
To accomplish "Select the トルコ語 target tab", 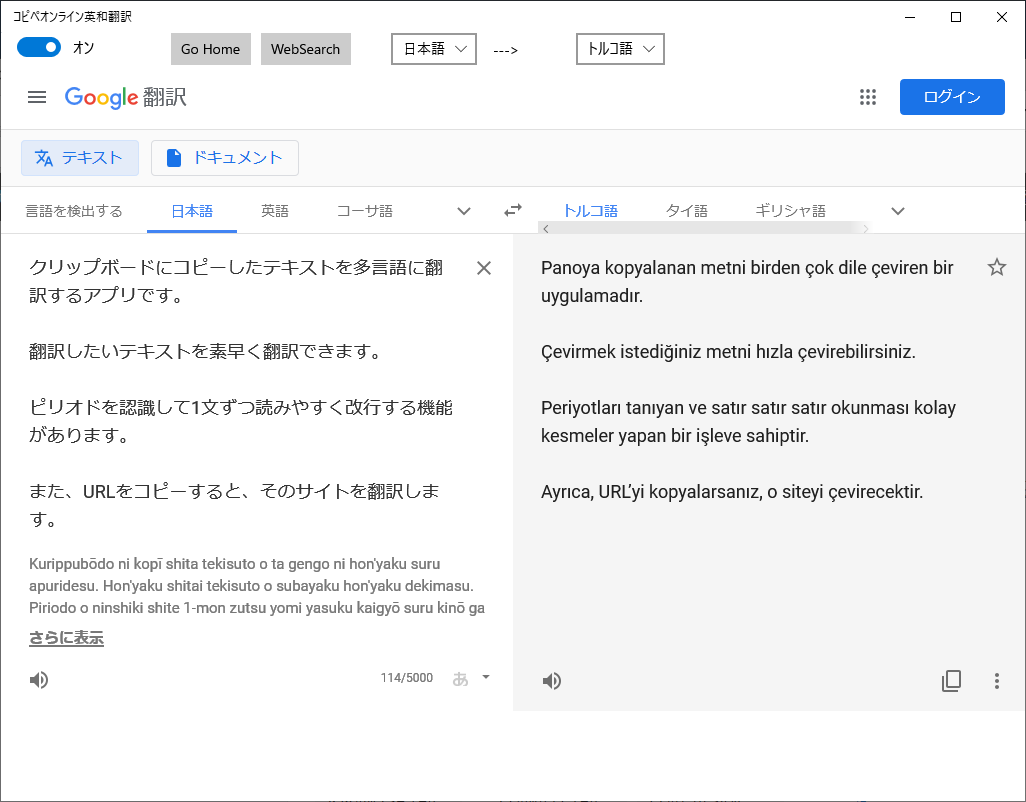I will coord(590,211).
